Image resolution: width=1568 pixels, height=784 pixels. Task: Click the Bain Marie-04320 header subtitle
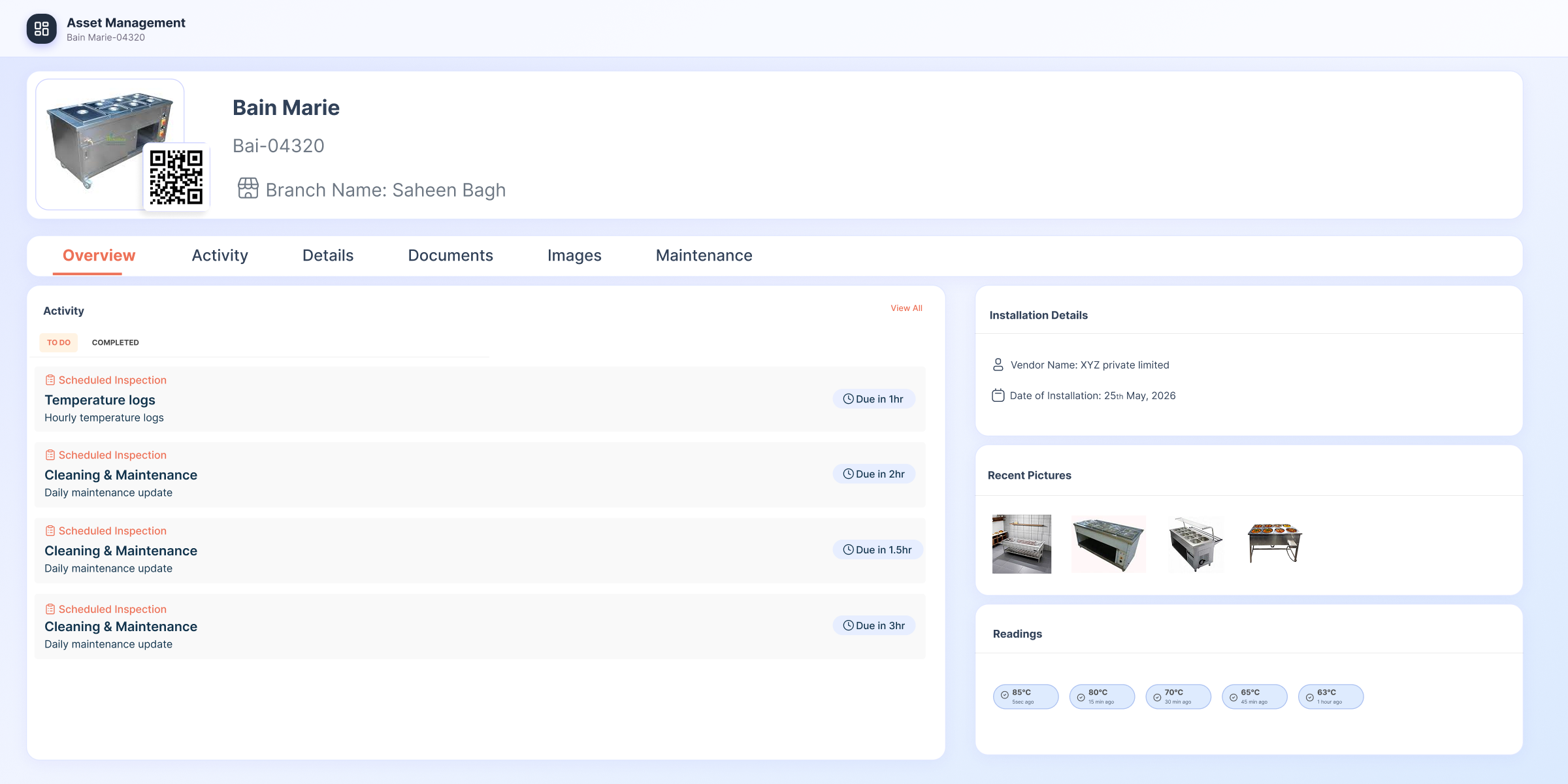(106, 37)
